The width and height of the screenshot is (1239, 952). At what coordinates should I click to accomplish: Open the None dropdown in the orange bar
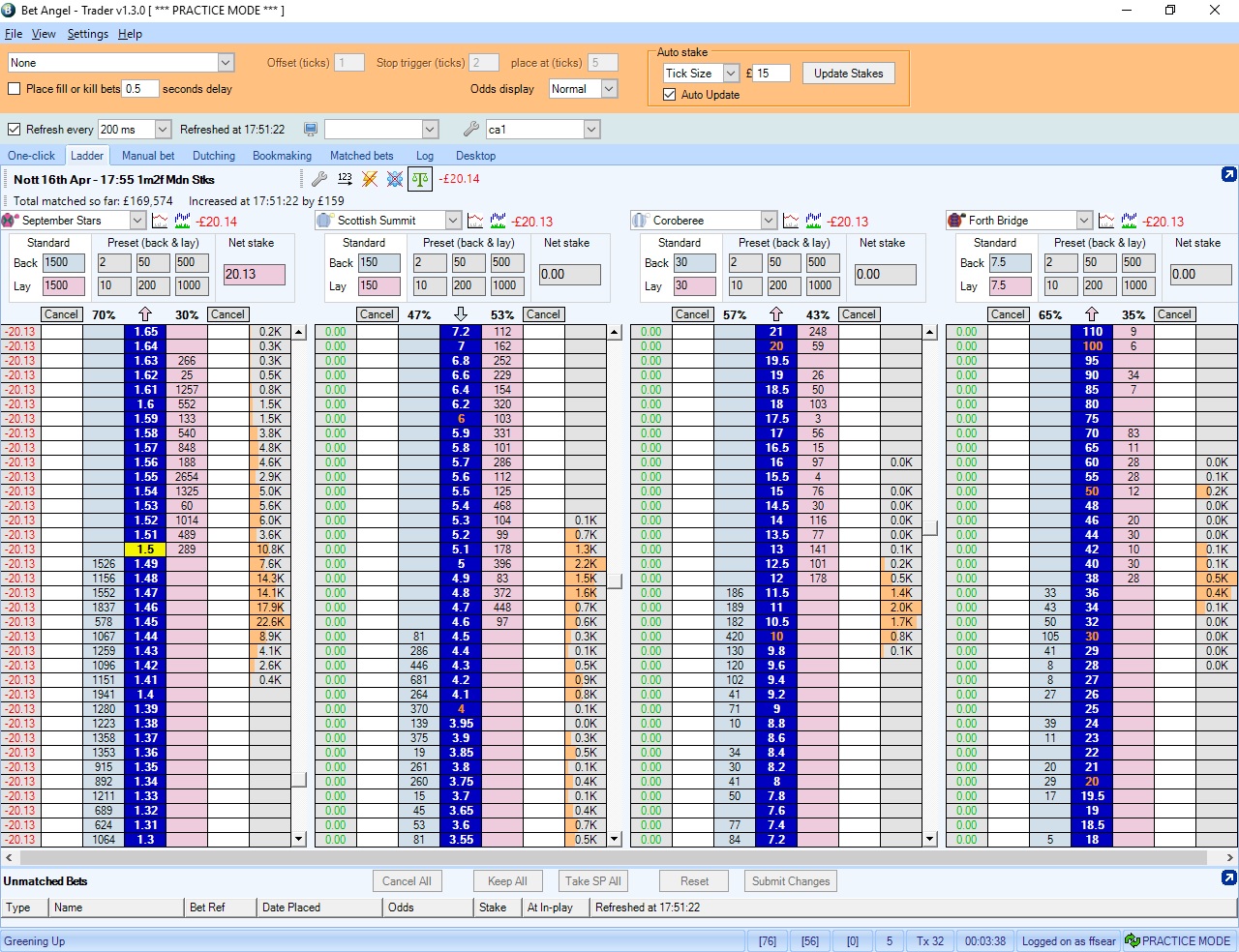tap(226, 63)
